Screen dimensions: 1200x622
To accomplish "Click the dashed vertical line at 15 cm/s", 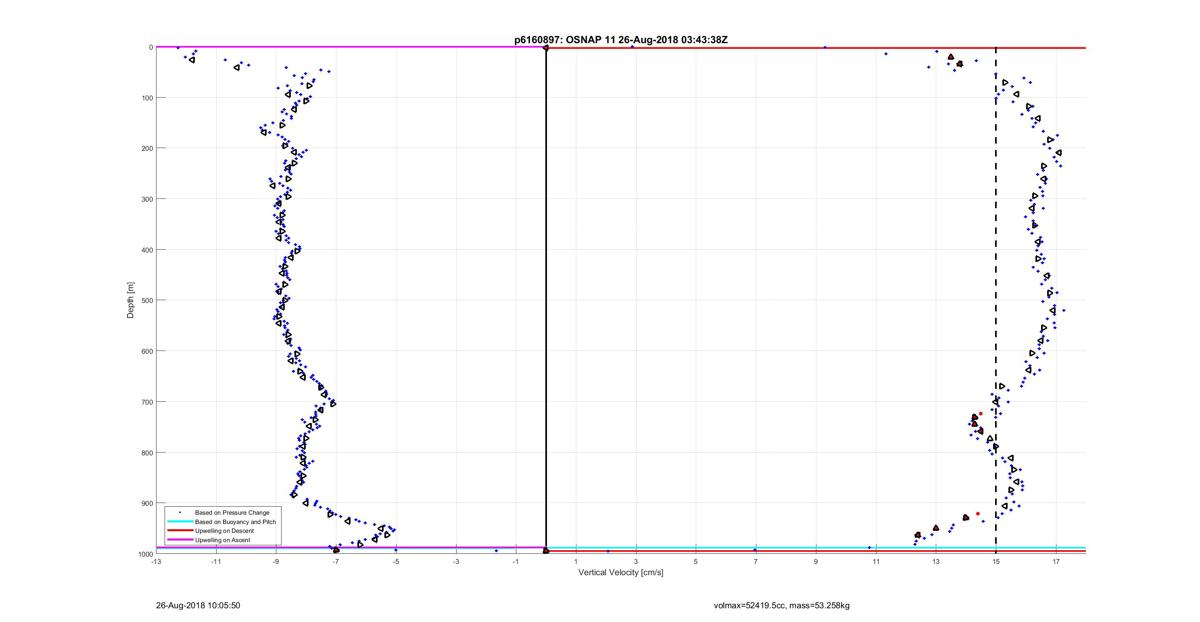I will pyautogui.click(x=996, y=300).
